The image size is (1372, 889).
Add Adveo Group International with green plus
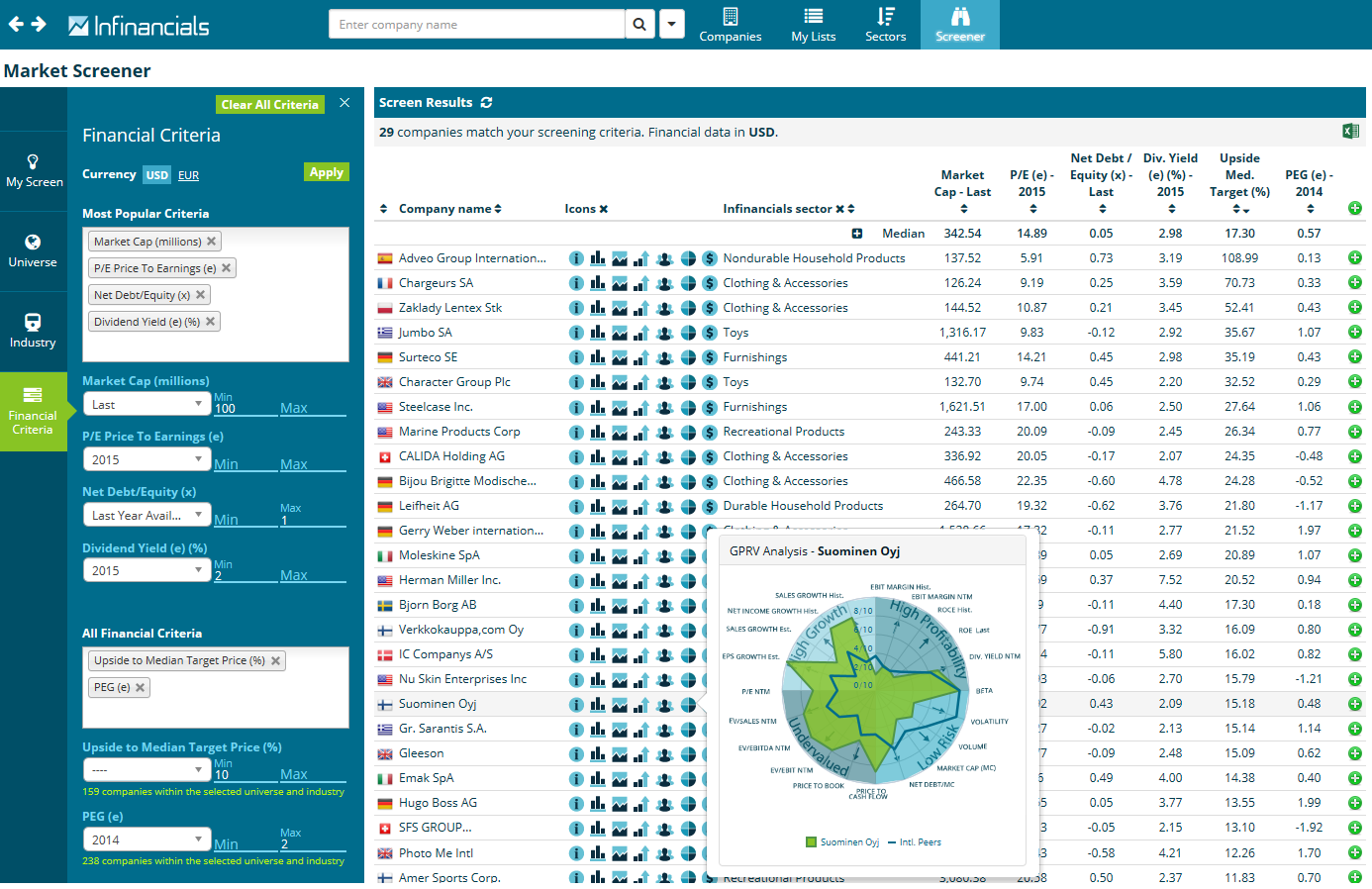(x=1354, y=258)
